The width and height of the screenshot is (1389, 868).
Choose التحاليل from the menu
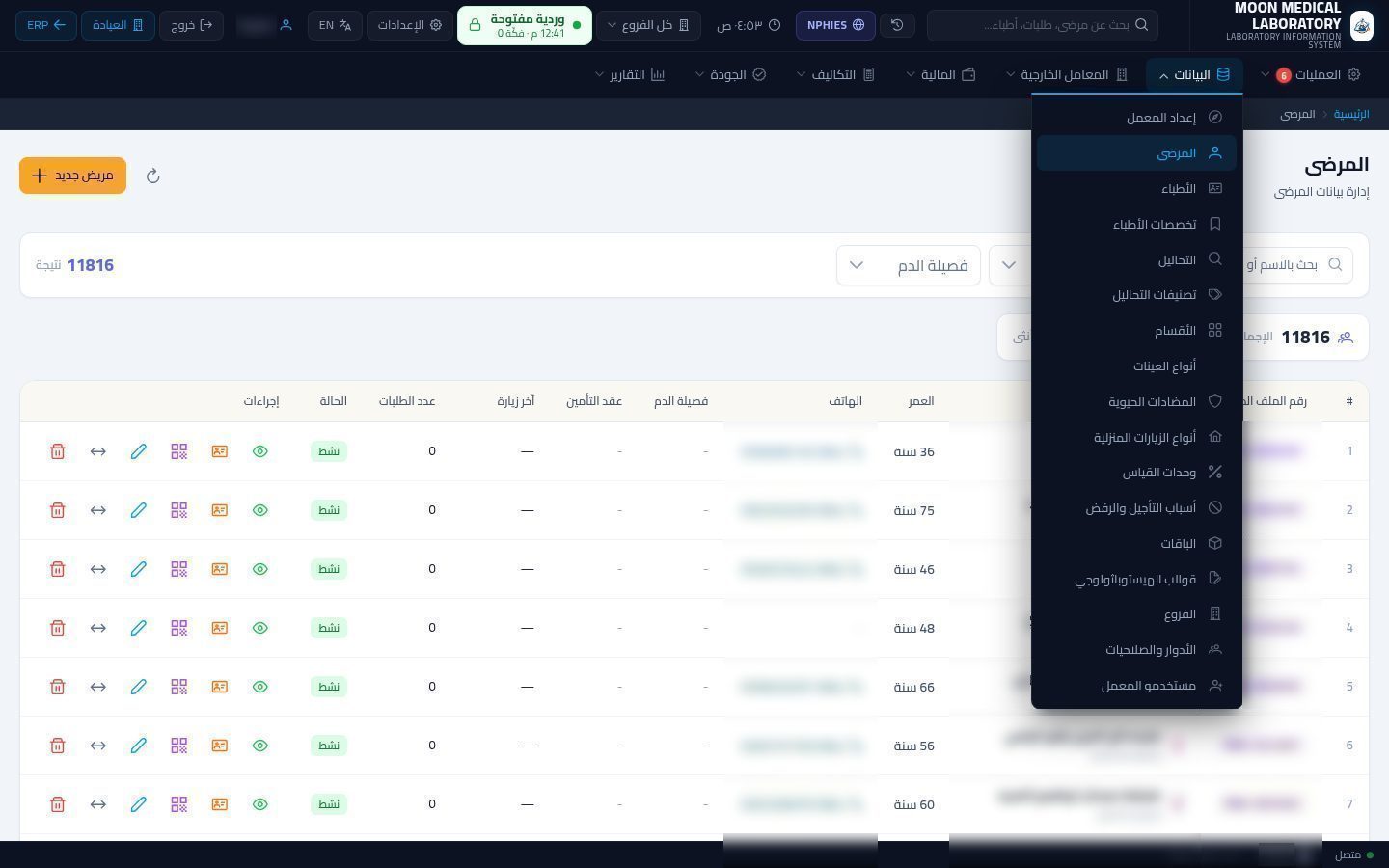coord(1136,259)
